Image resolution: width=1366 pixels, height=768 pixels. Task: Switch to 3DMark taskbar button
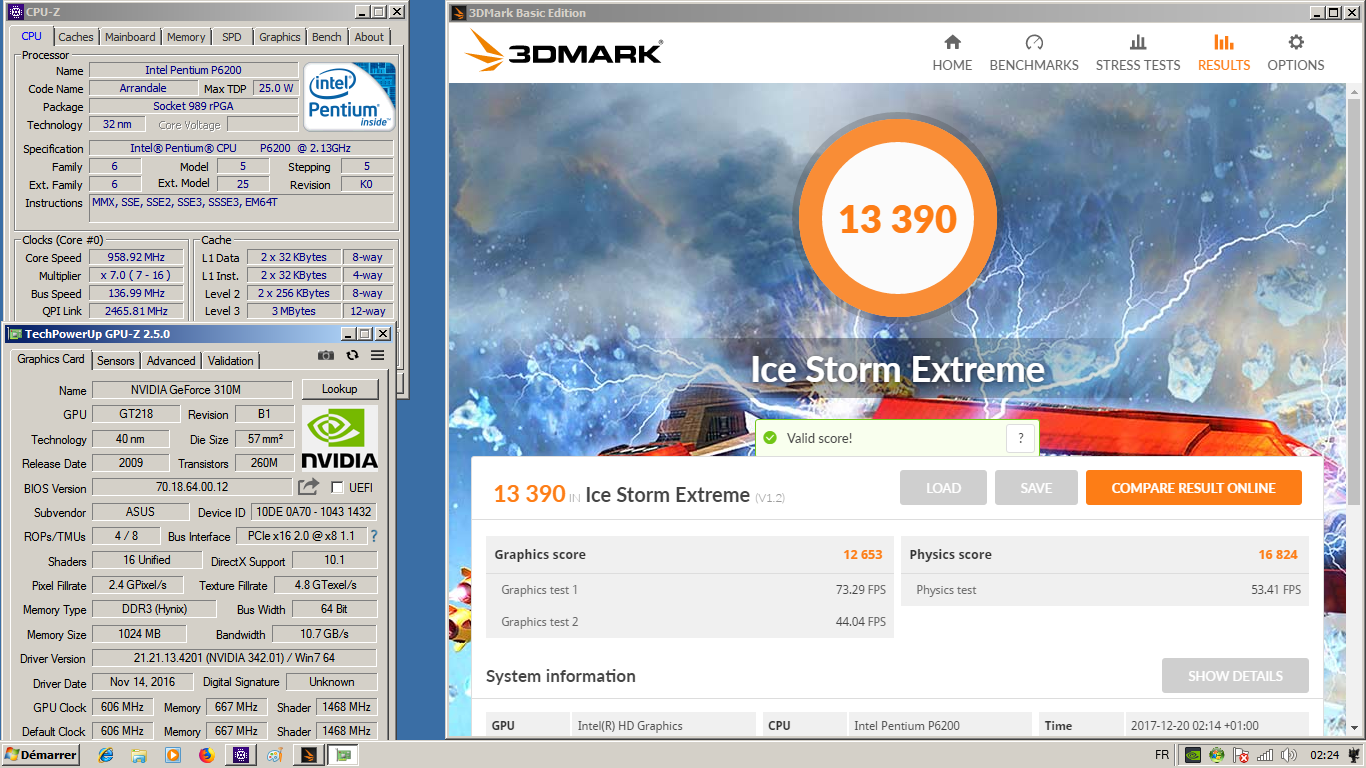tap(307, 755)
